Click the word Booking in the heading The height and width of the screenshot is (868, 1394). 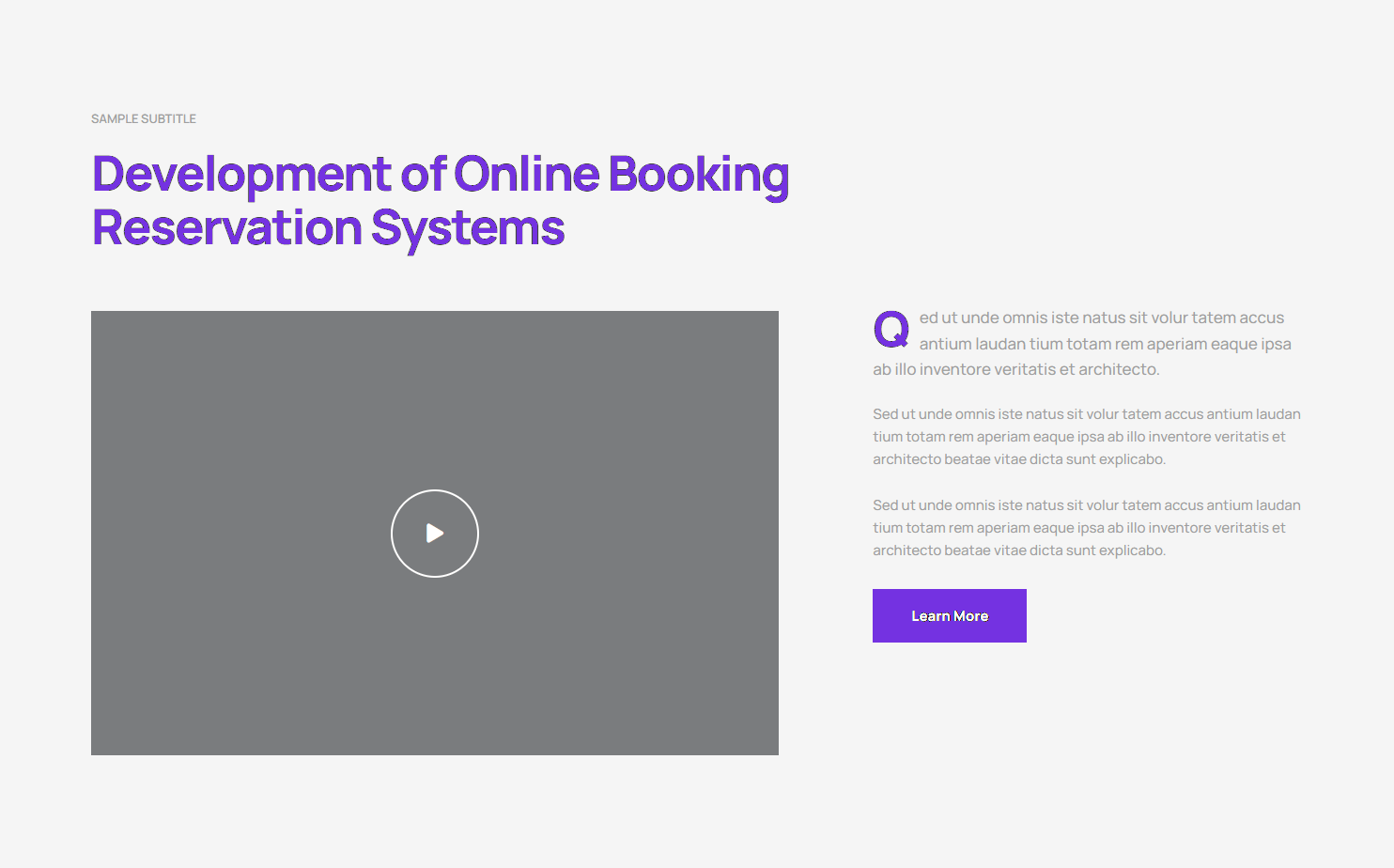click(x=698, y=175)
